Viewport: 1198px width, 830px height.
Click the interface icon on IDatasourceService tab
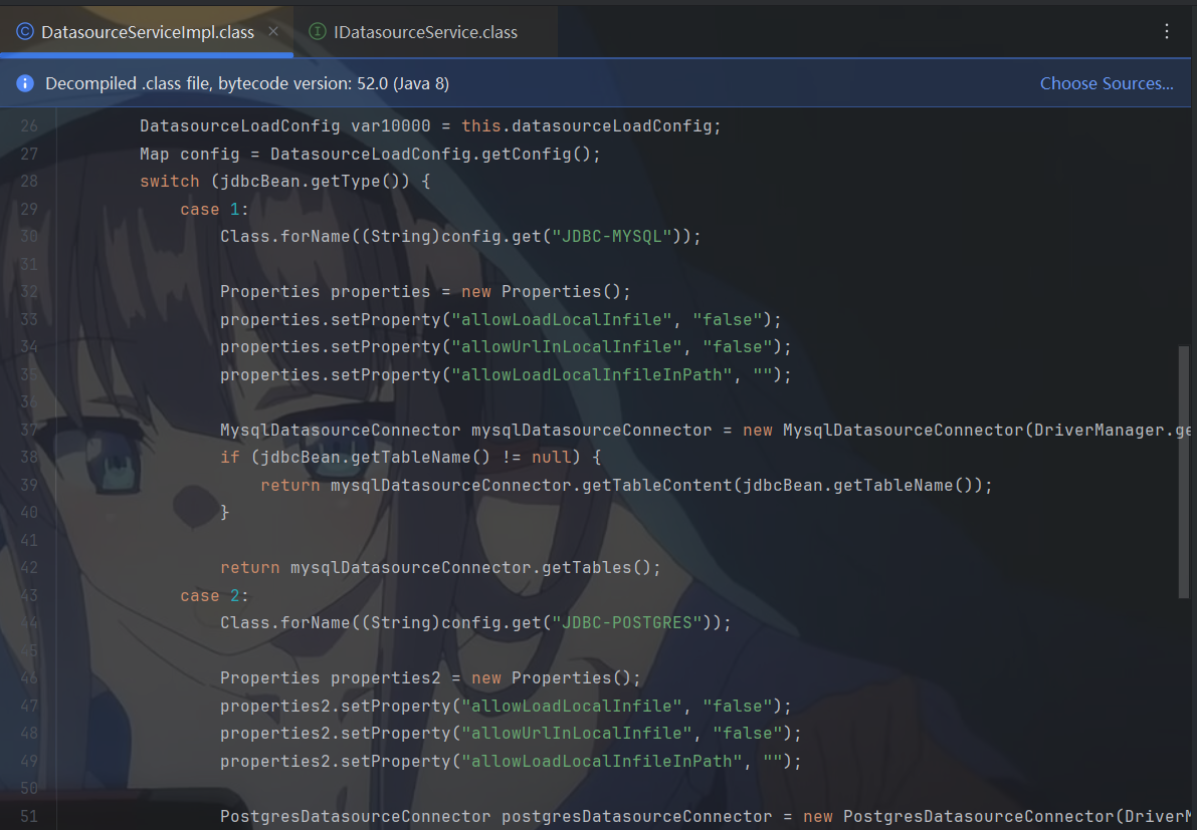click(x=318, y=32)
